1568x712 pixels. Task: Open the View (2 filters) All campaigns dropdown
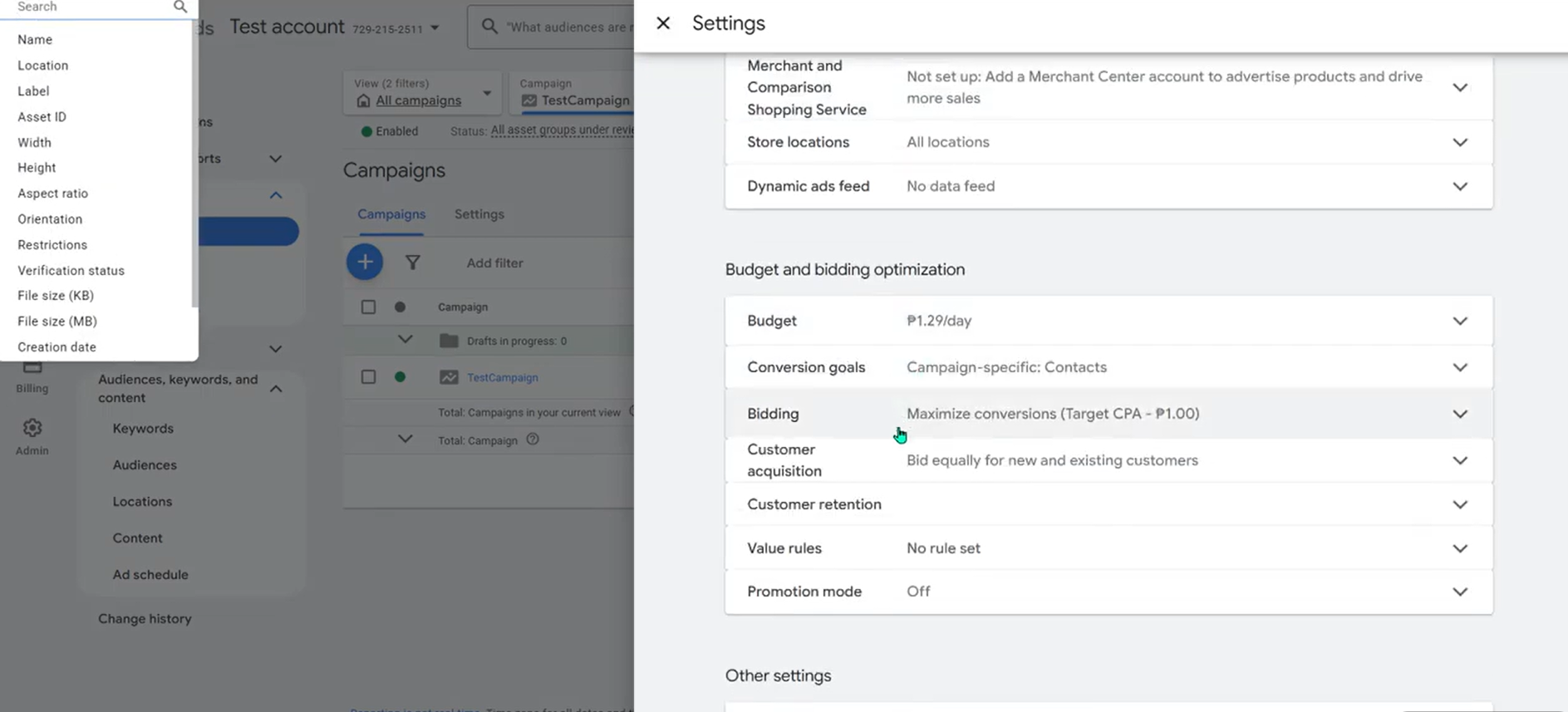click(x=422, y=92)
